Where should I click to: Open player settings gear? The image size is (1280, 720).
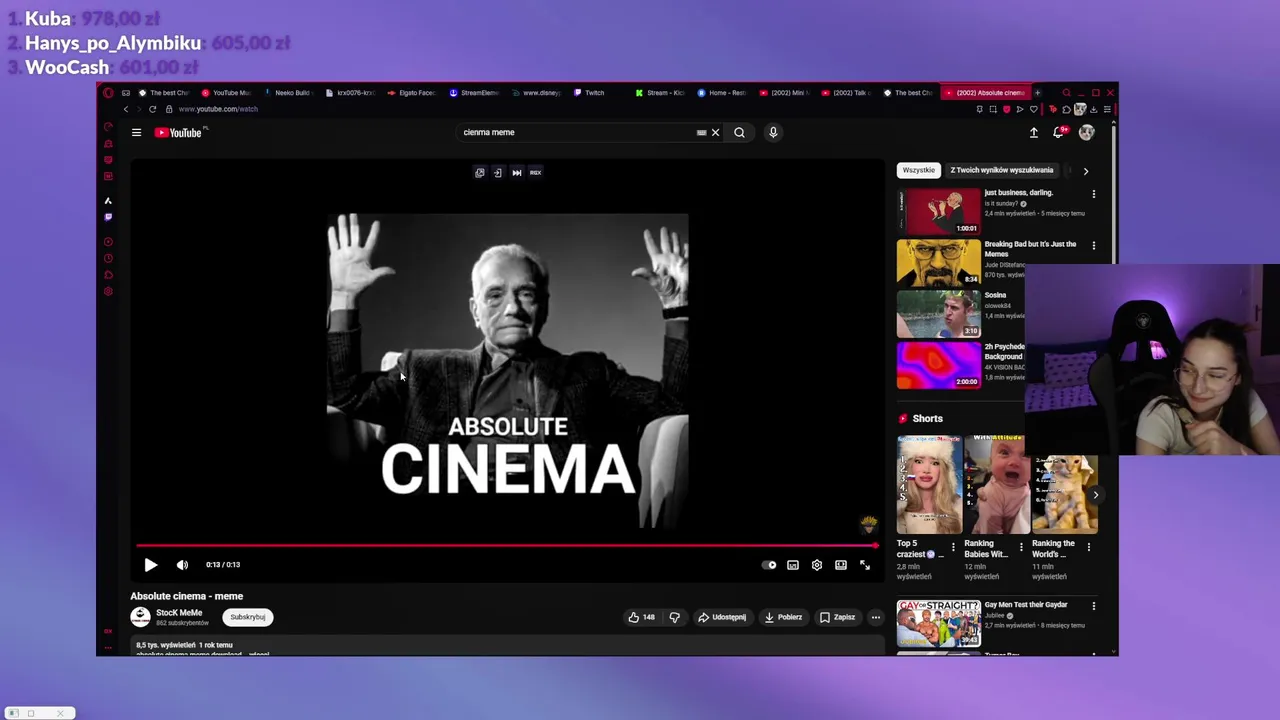coord(817,565)
